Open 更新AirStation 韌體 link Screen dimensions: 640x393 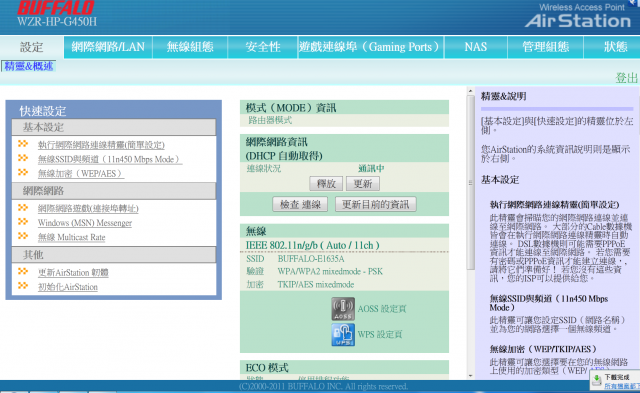pos(73,273)
